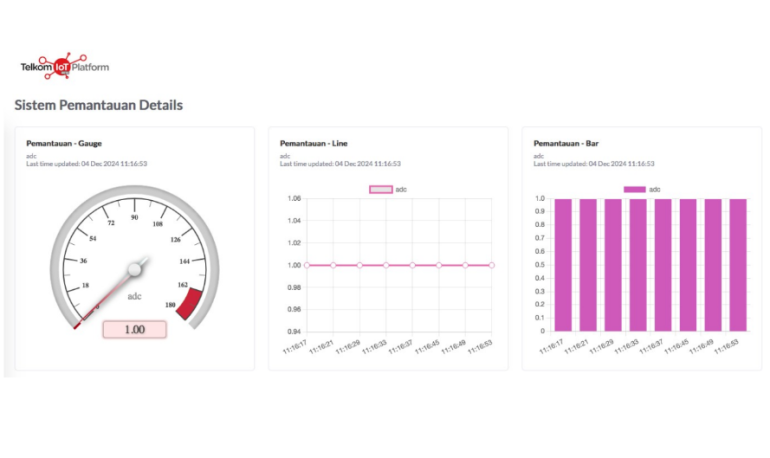
Task: Click the 72 tick label on the gauge
Action: 111,223
